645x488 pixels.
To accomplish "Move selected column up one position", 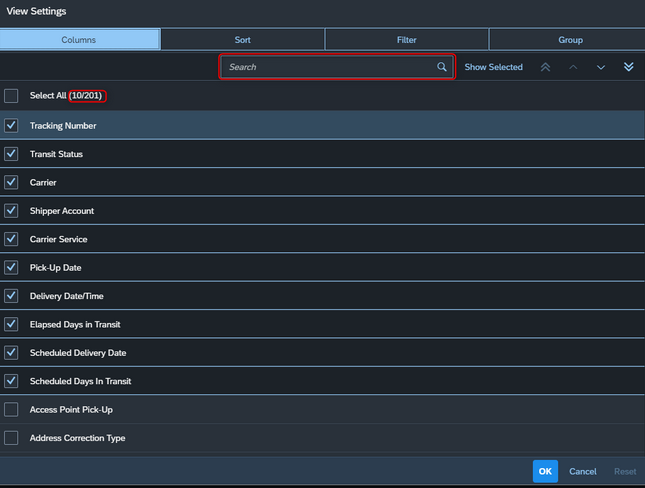I will (573, 67).
